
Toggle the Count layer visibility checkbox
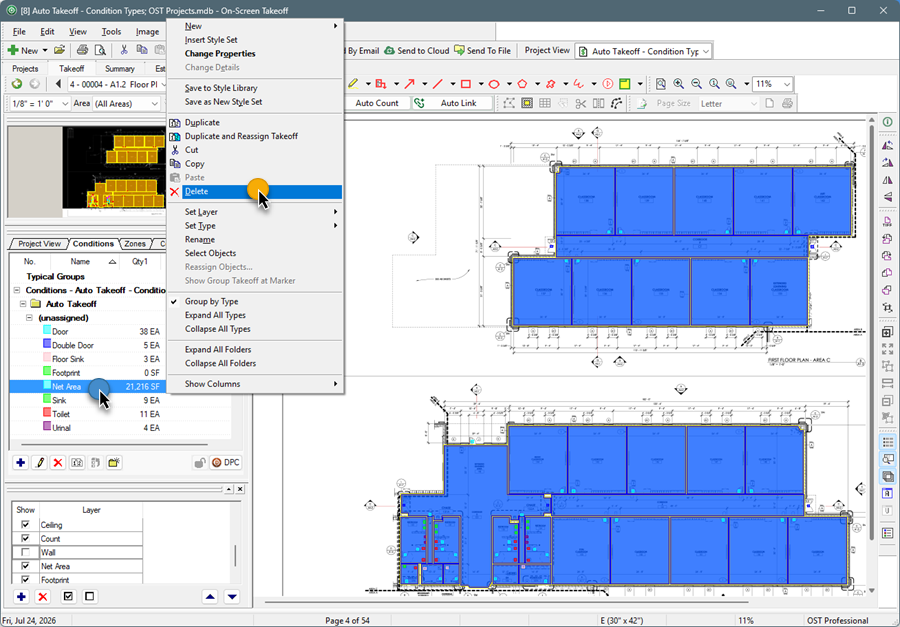(x=25, y=539)
